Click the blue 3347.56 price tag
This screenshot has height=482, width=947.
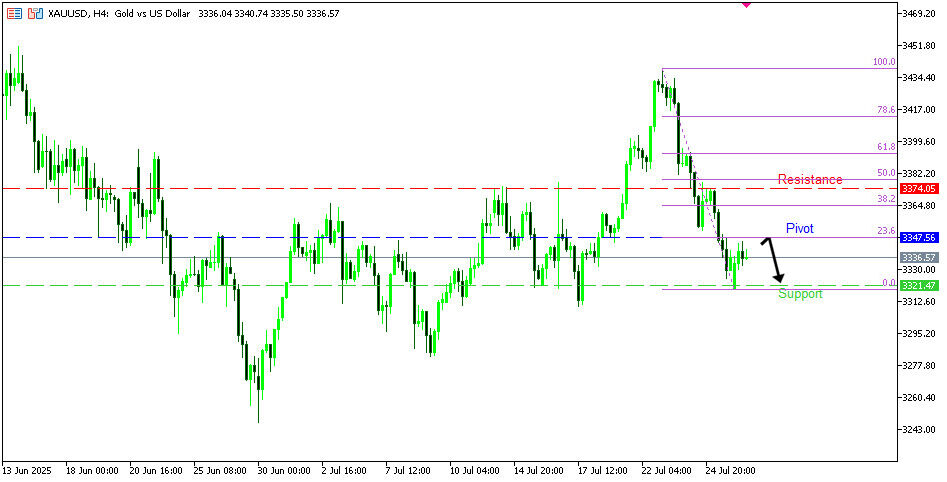coord(917,238)
